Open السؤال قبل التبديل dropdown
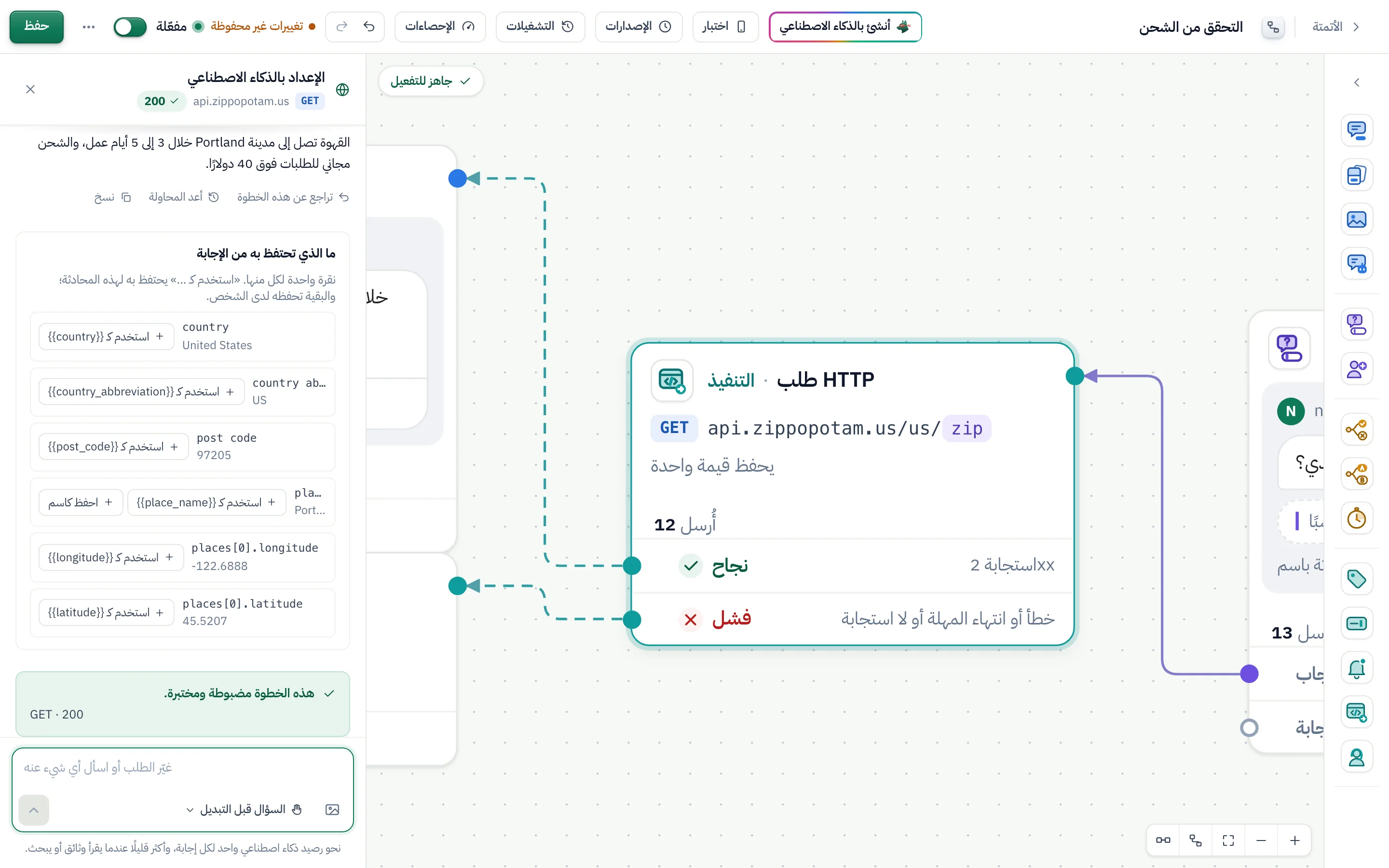This screenshot has width=1389, height=868. (244, 810)
